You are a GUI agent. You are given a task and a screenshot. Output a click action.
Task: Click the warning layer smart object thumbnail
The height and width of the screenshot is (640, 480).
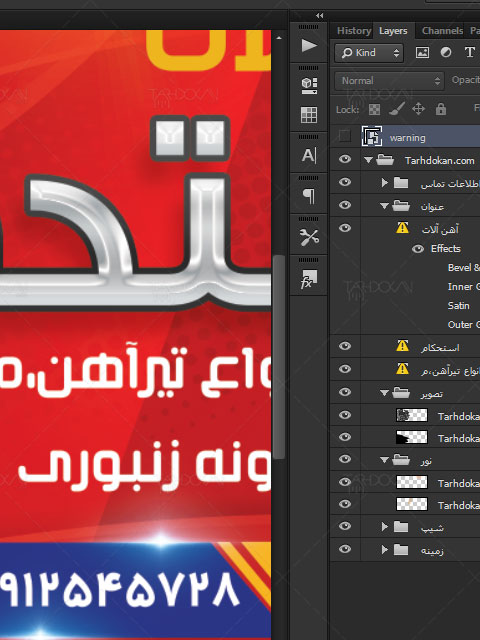(x=372, y=136)
